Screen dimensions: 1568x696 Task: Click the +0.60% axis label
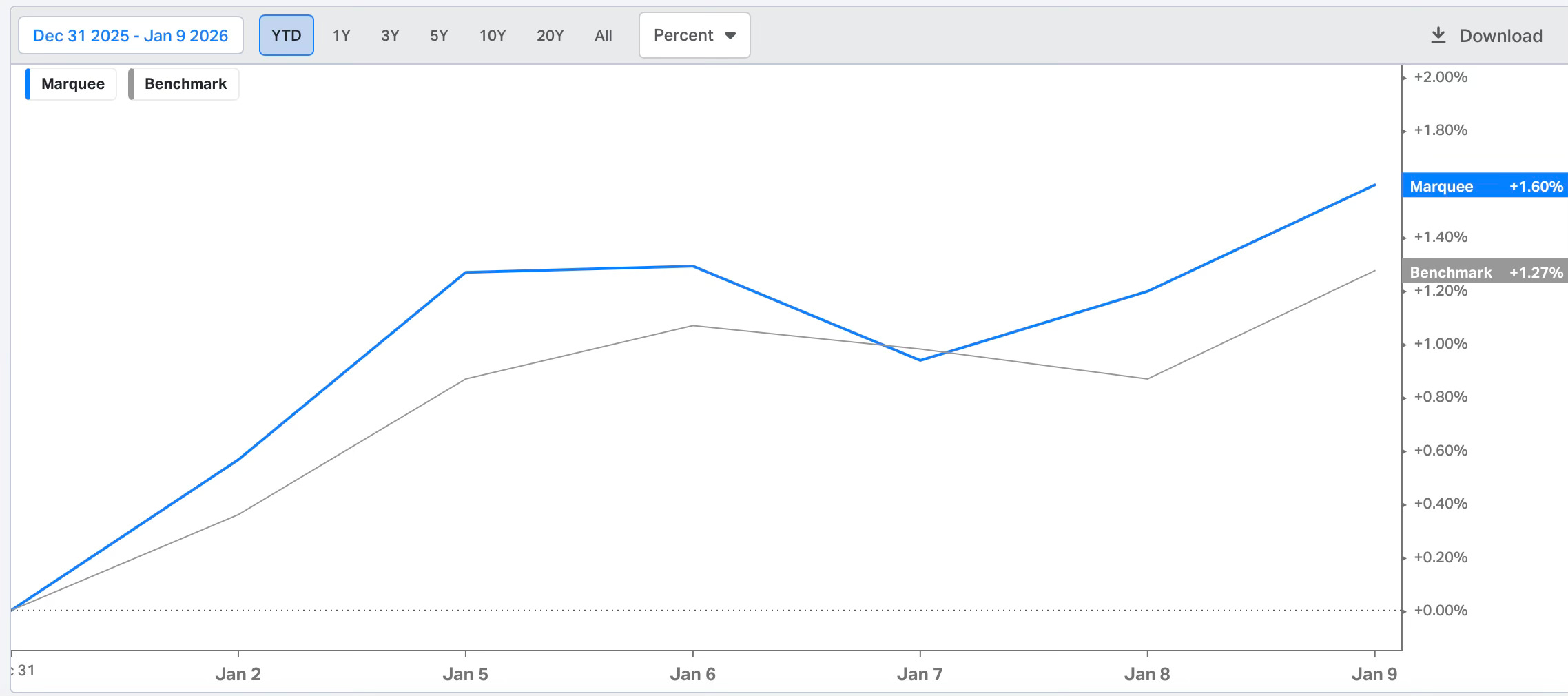pyautogui.click(x=1441, y=451)
